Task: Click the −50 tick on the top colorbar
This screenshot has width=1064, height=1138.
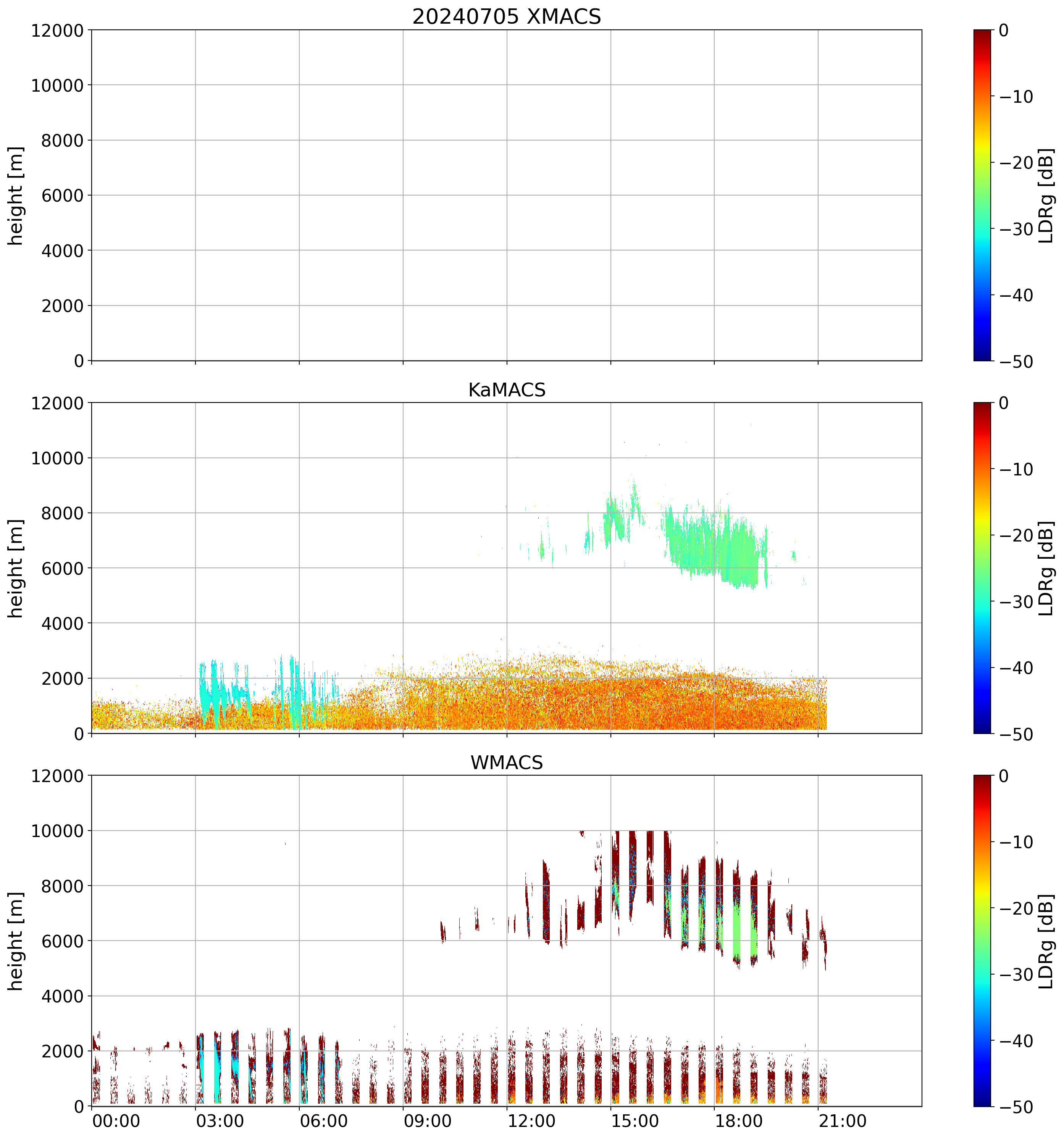Action: tap(1016, 362)
